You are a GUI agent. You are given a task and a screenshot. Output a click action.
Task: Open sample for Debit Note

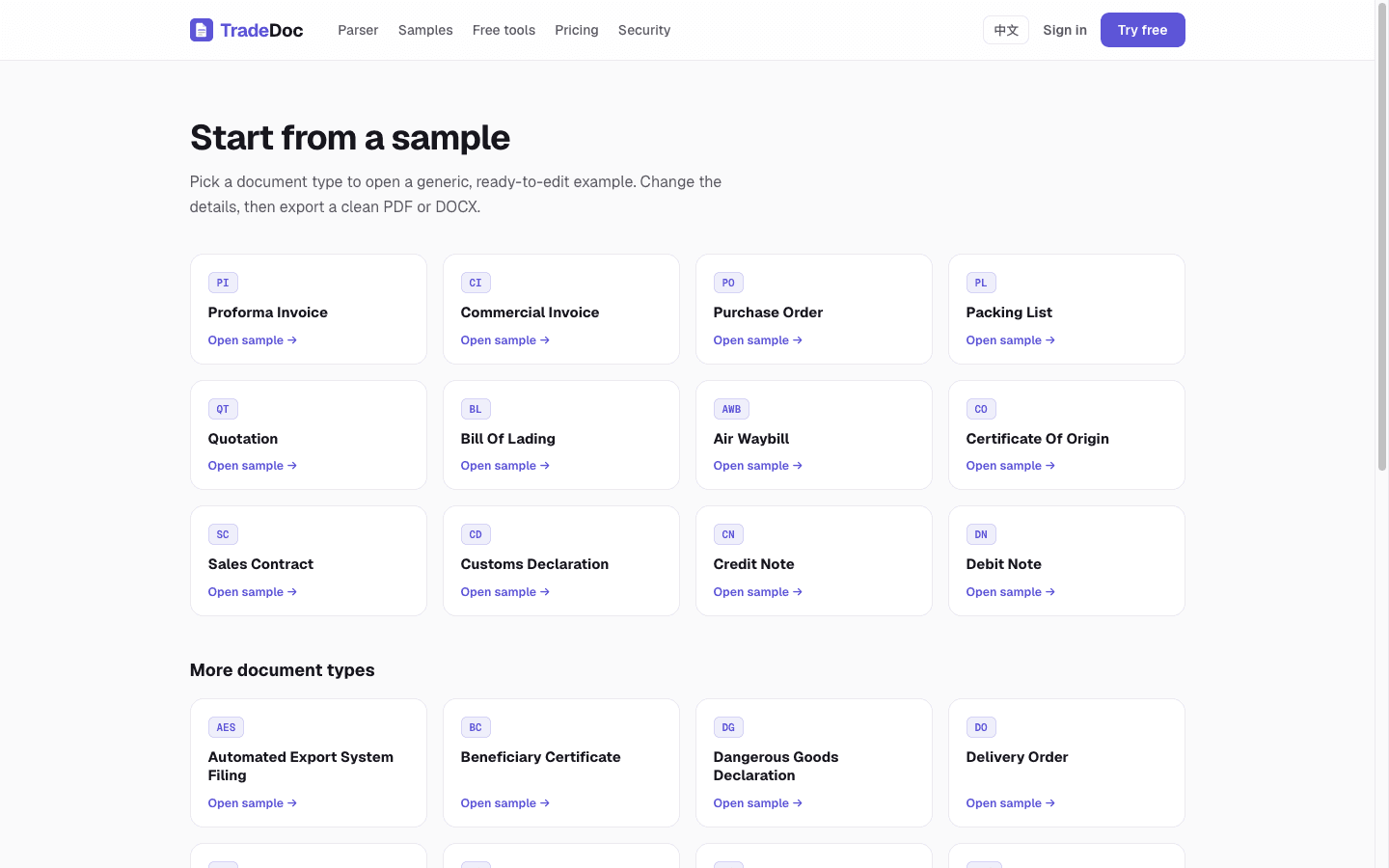click(x=1011, y=592)
